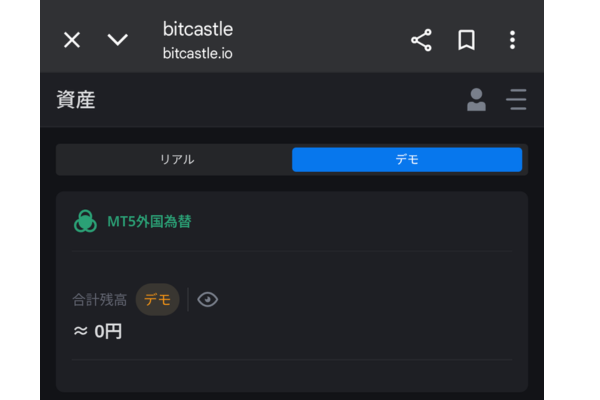Open the three-dot overflow menu
The image size is (600, 400).
512,40
